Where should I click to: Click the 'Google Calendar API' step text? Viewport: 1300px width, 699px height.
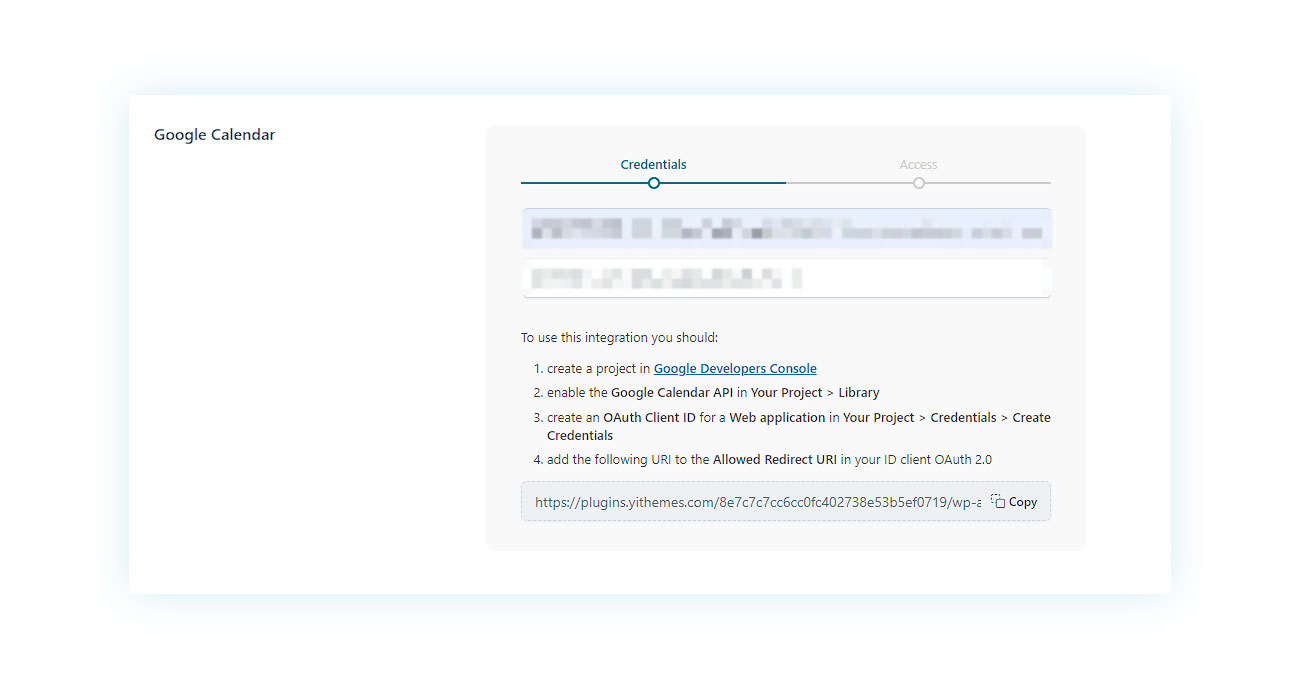[672, 393]
